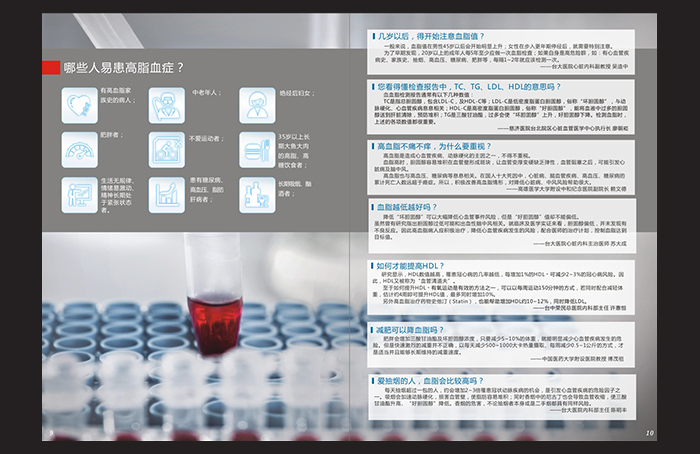Select attribution 中国医药大学附设医院教授
The height and width of the screenshot is (454, 700).
pos(575,358)
